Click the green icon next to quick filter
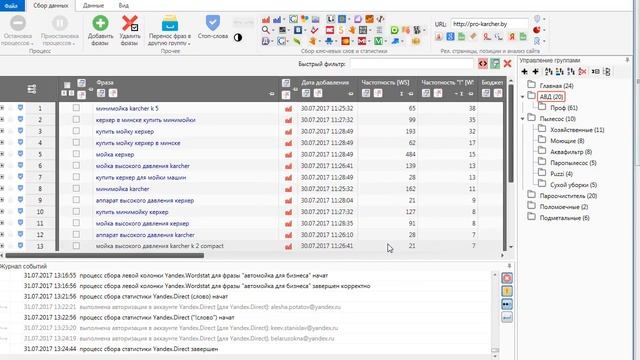The image size is (640, 360). coord(495,63)
